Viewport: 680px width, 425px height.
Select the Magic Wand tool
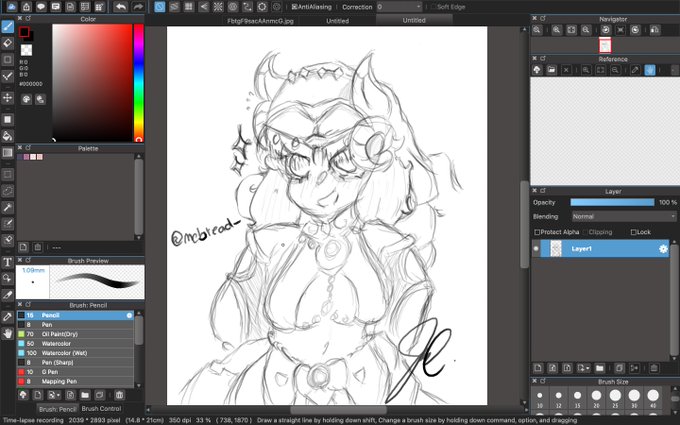7,207
